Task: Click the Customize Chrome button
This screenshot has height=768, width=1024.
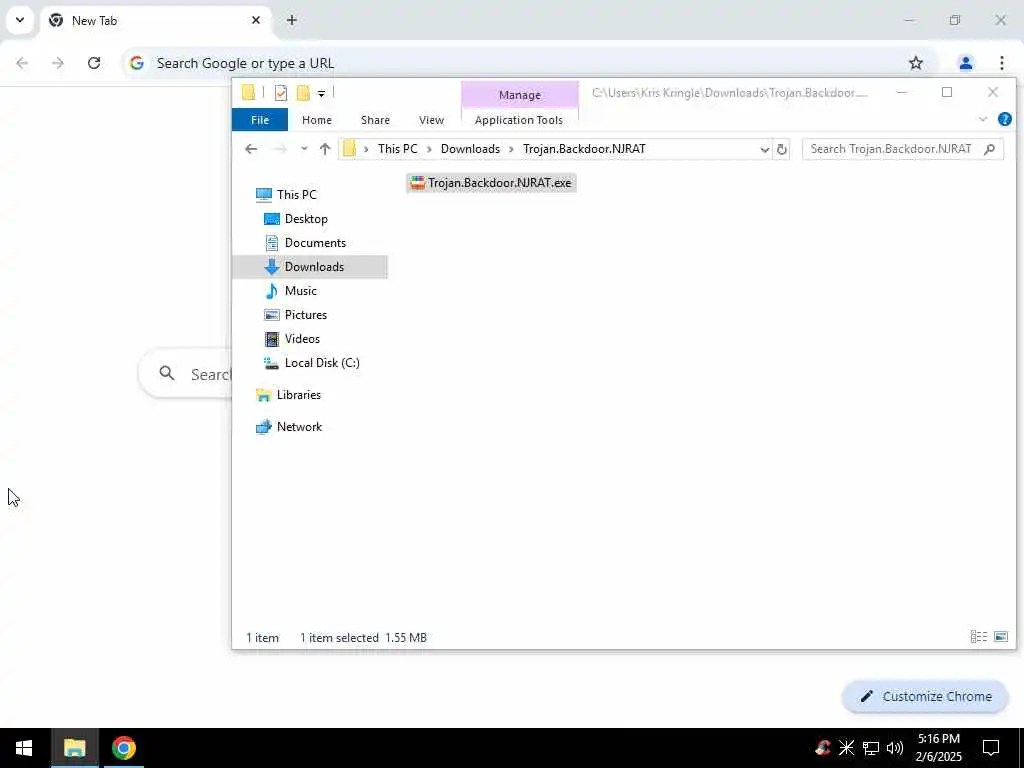Action: pyautogui.click(x=925, y=697)
